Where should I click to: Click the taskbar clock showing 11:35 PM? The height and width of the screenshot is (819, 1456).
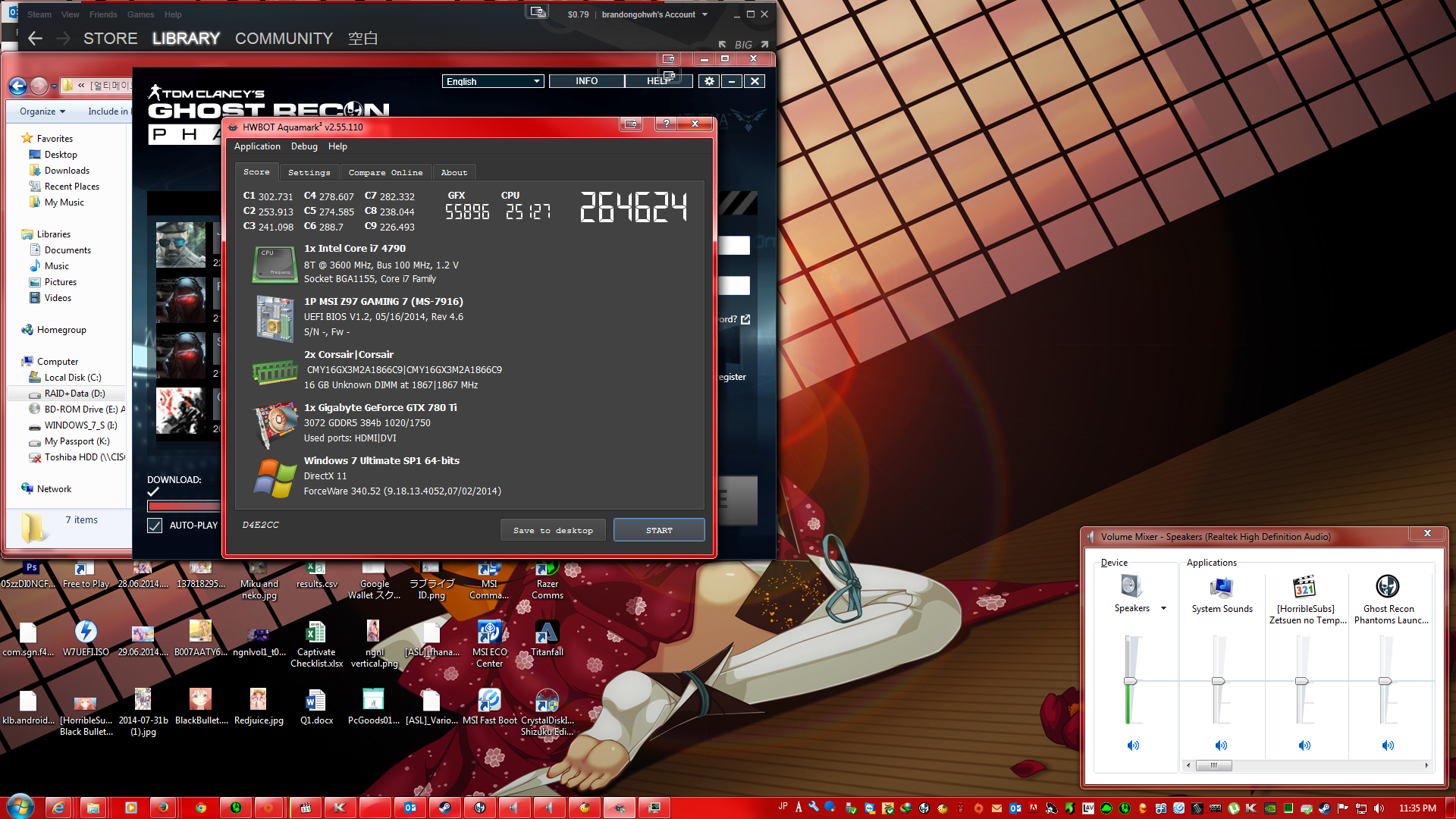click(x=1417, y=808)
